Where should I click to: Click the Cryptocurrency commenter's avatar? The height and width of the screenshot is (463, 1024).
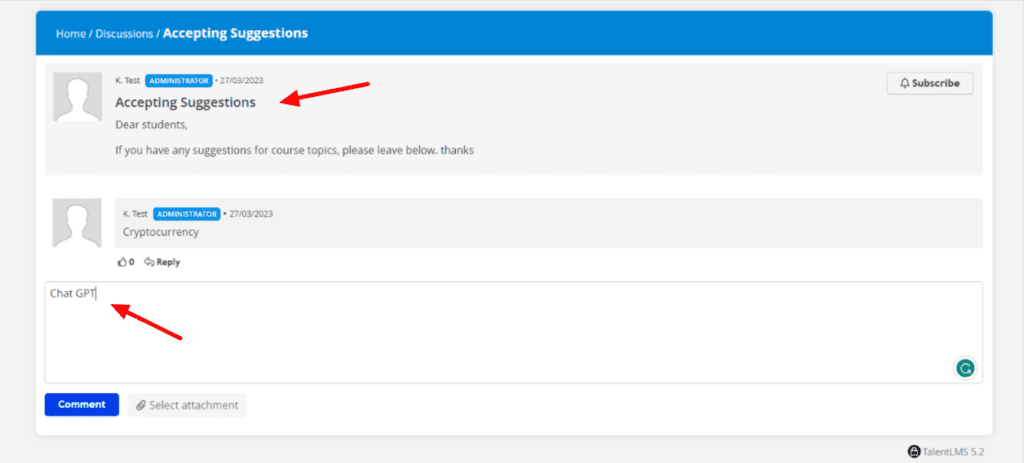(77, 223)
